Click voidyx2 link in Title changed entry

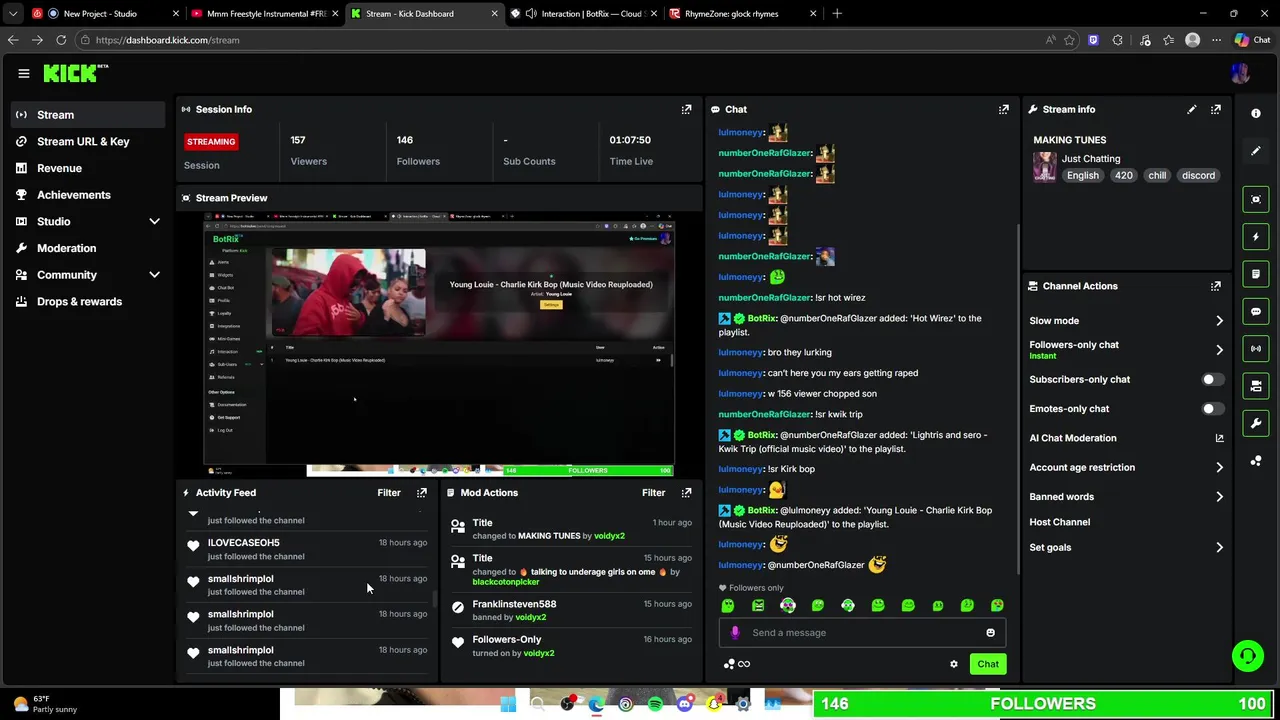point(609,536)
